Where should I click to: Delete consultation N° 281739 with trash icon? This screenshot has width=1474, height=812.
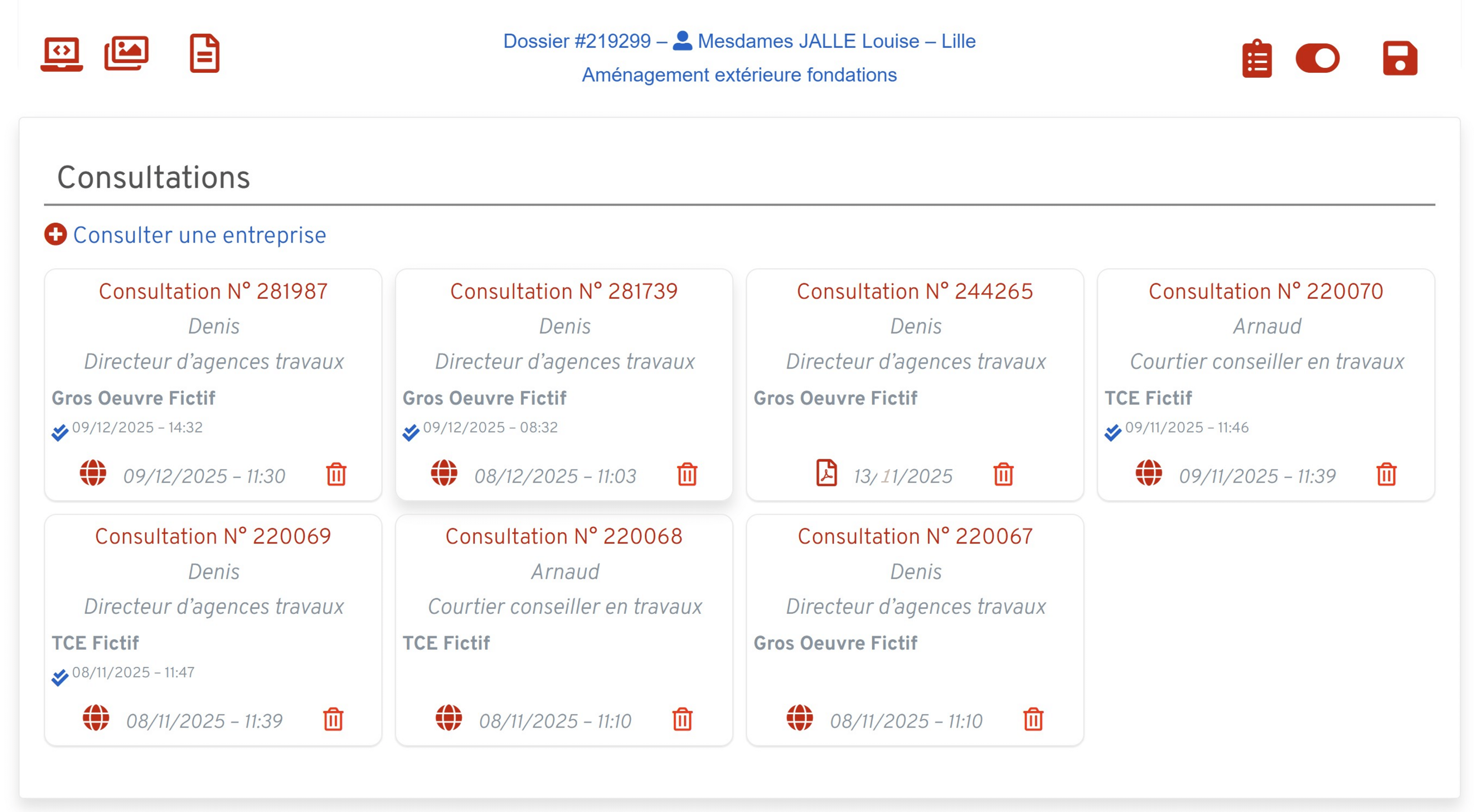coord(687,475)
